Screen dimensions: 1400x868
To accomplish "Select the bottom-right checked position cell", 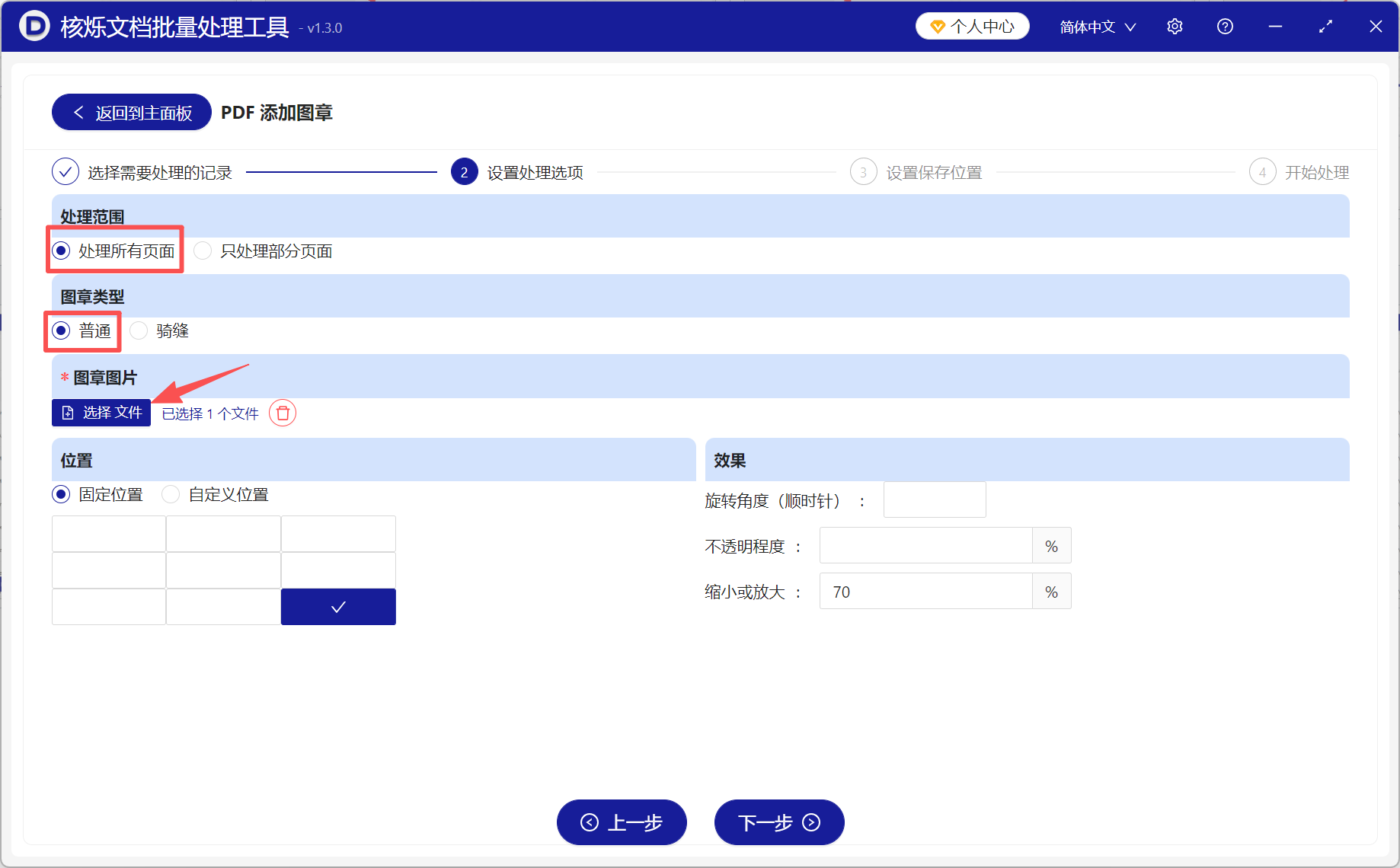I will click(338, 607).
